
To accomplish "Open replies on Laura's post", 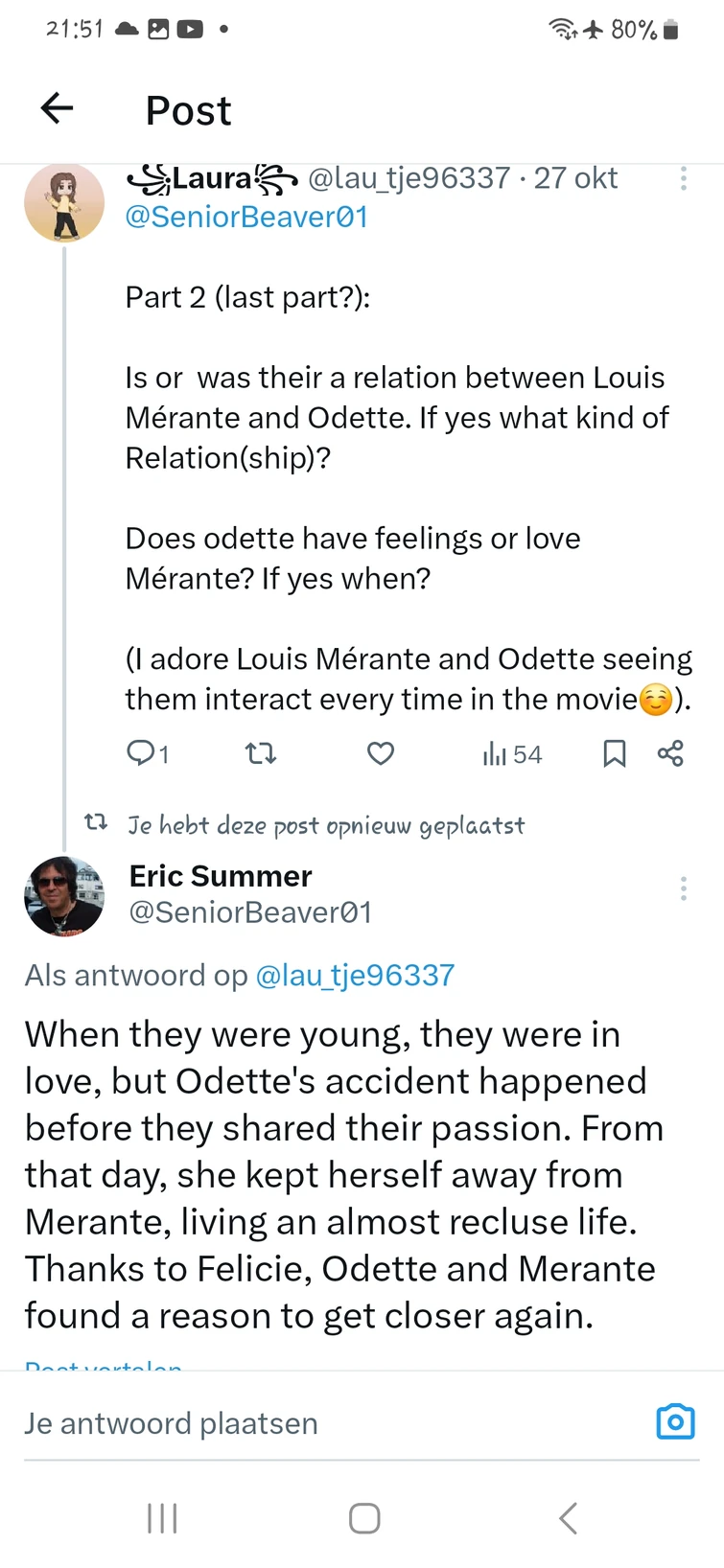I will pos(147,754).
